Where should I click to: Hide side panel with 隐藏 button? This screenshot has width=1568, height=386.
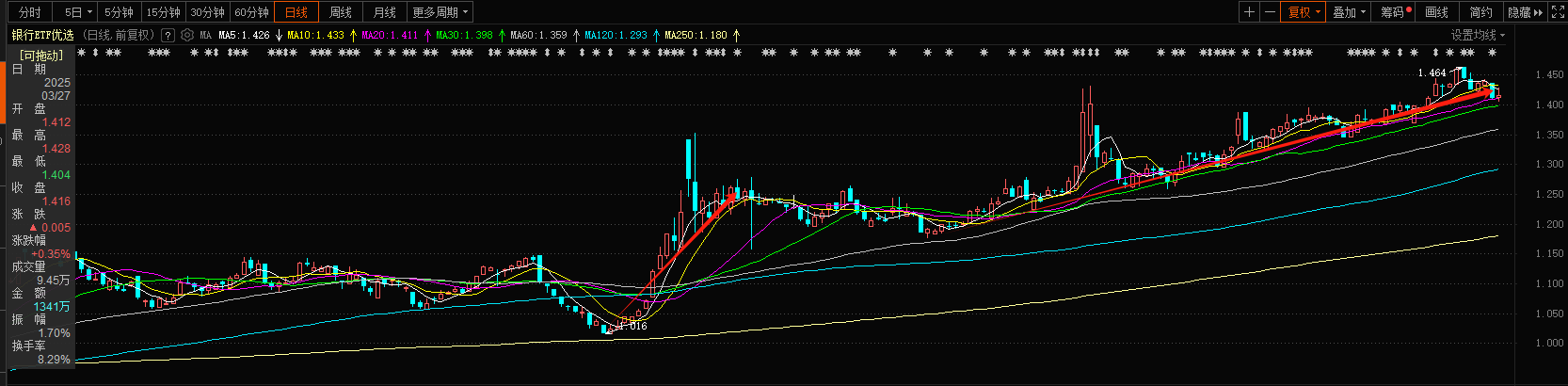pos(1525,12)
